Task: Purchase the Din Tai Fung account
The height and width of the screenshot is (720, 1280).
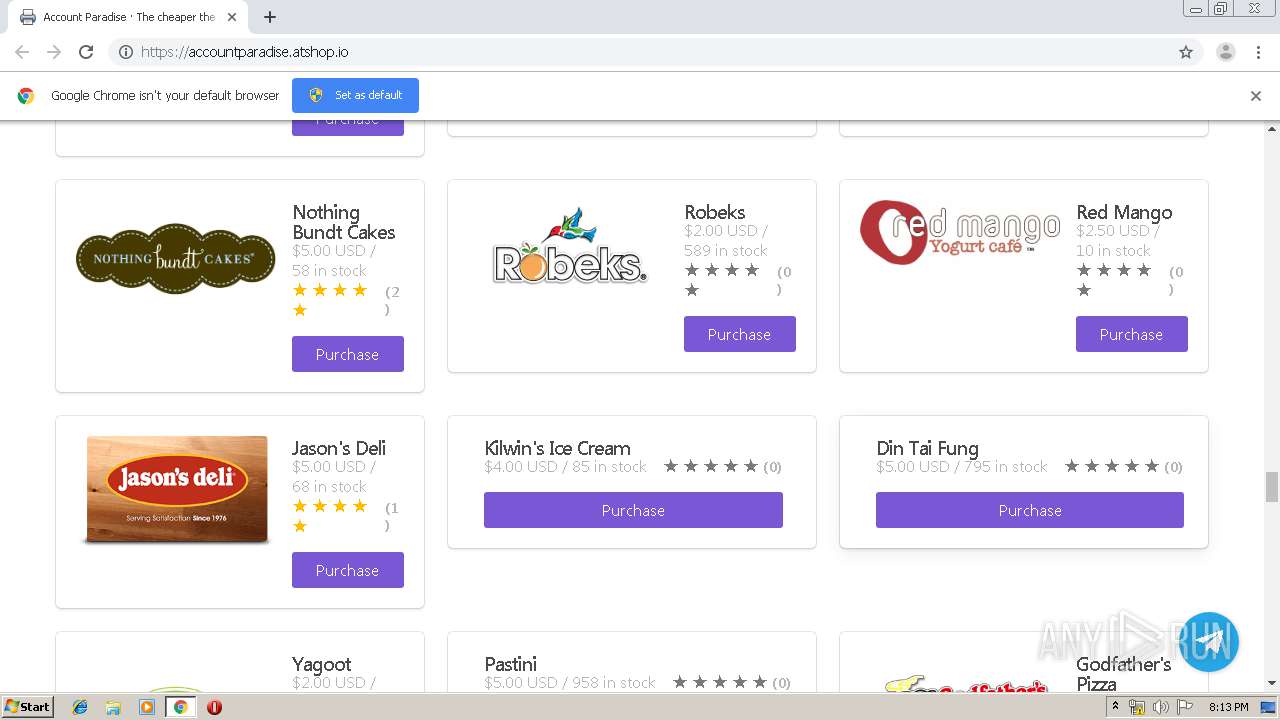Action: pyautogui.click(x=1030, y=510)
